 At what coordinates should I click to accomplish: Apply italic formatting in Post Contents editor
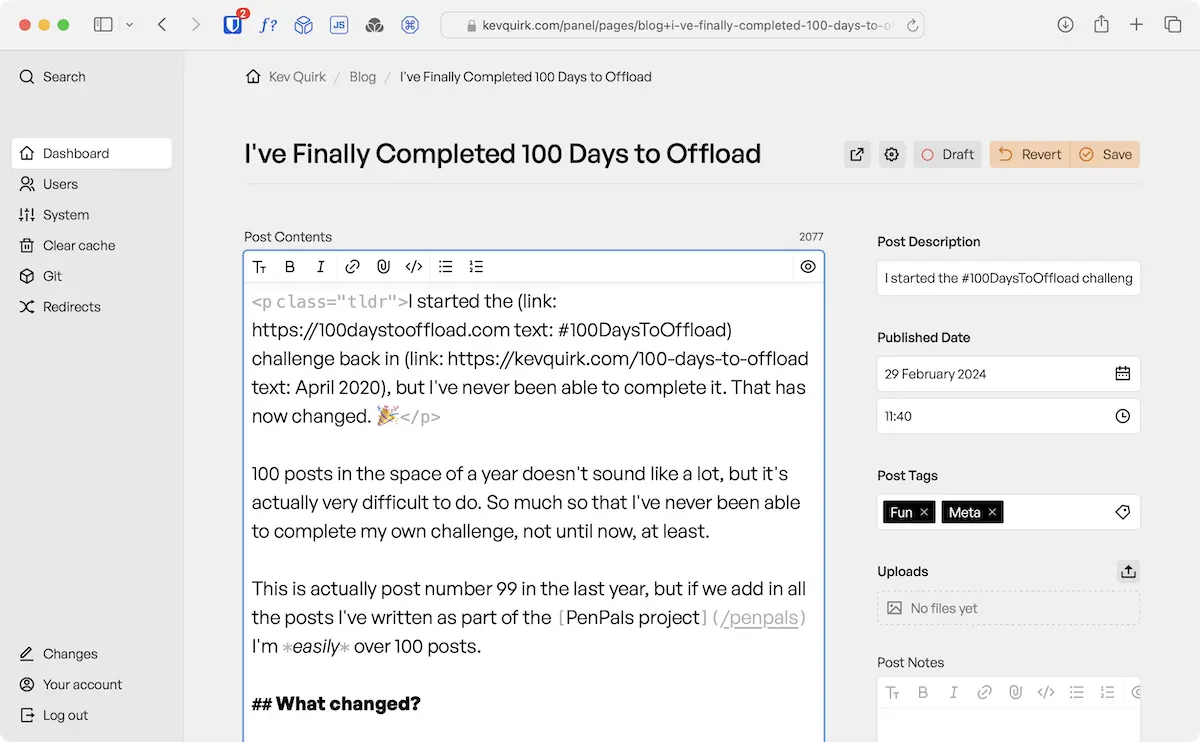(x=320, y=267)
